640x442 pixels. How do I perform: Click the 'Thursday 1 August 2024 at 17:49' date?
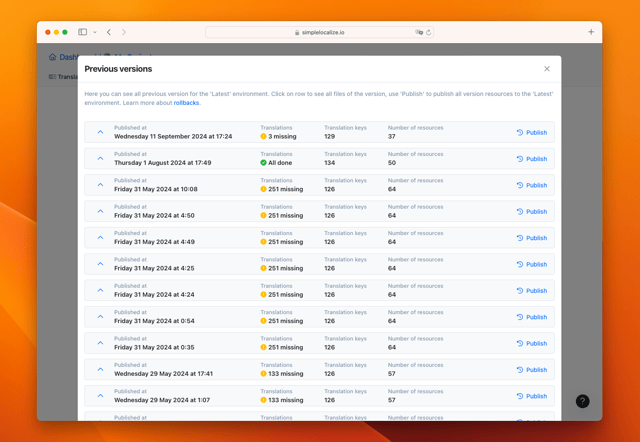162,163
